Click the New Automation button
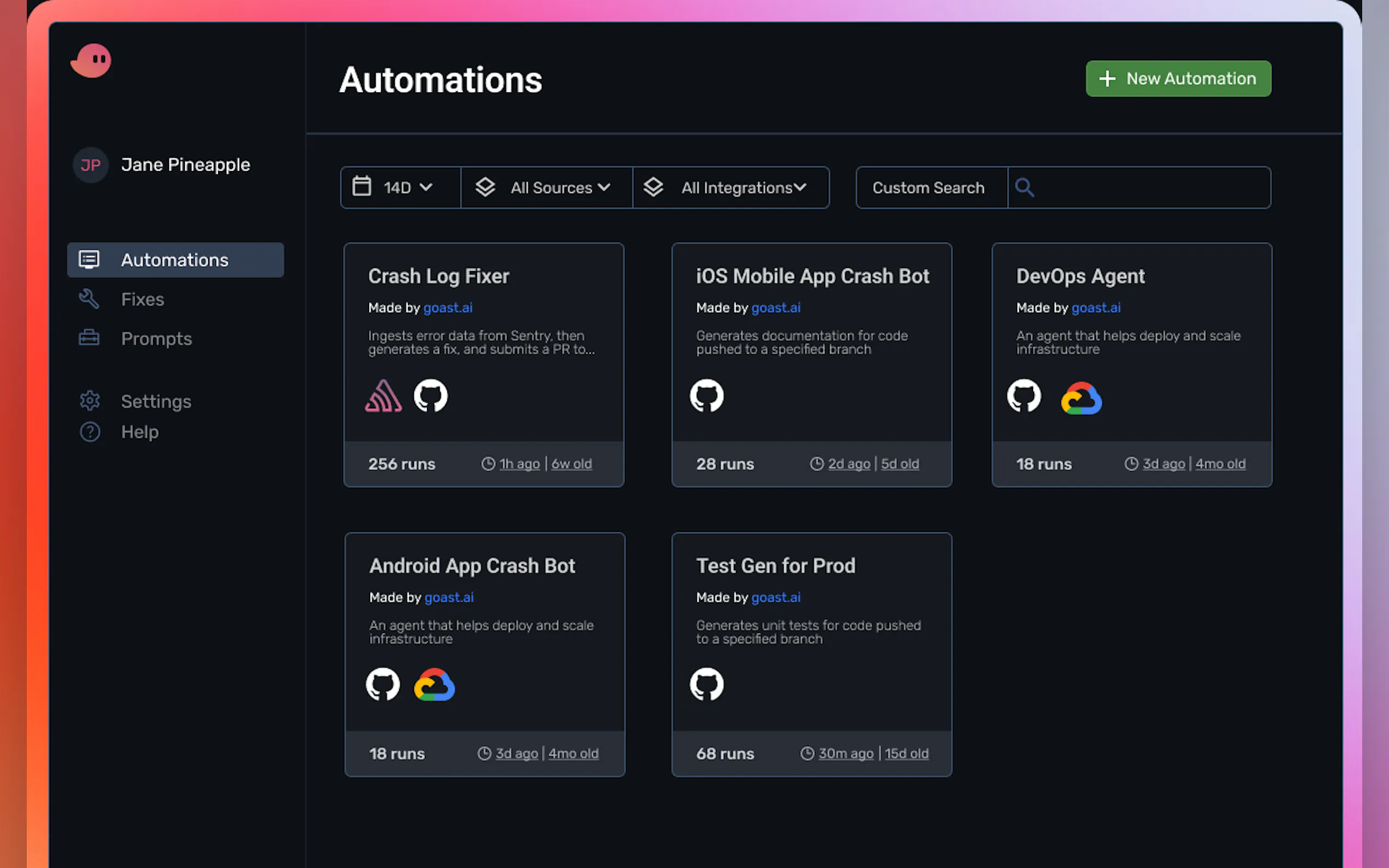Viewport: 1389px width, 868px height. (x=1178, y=79)
